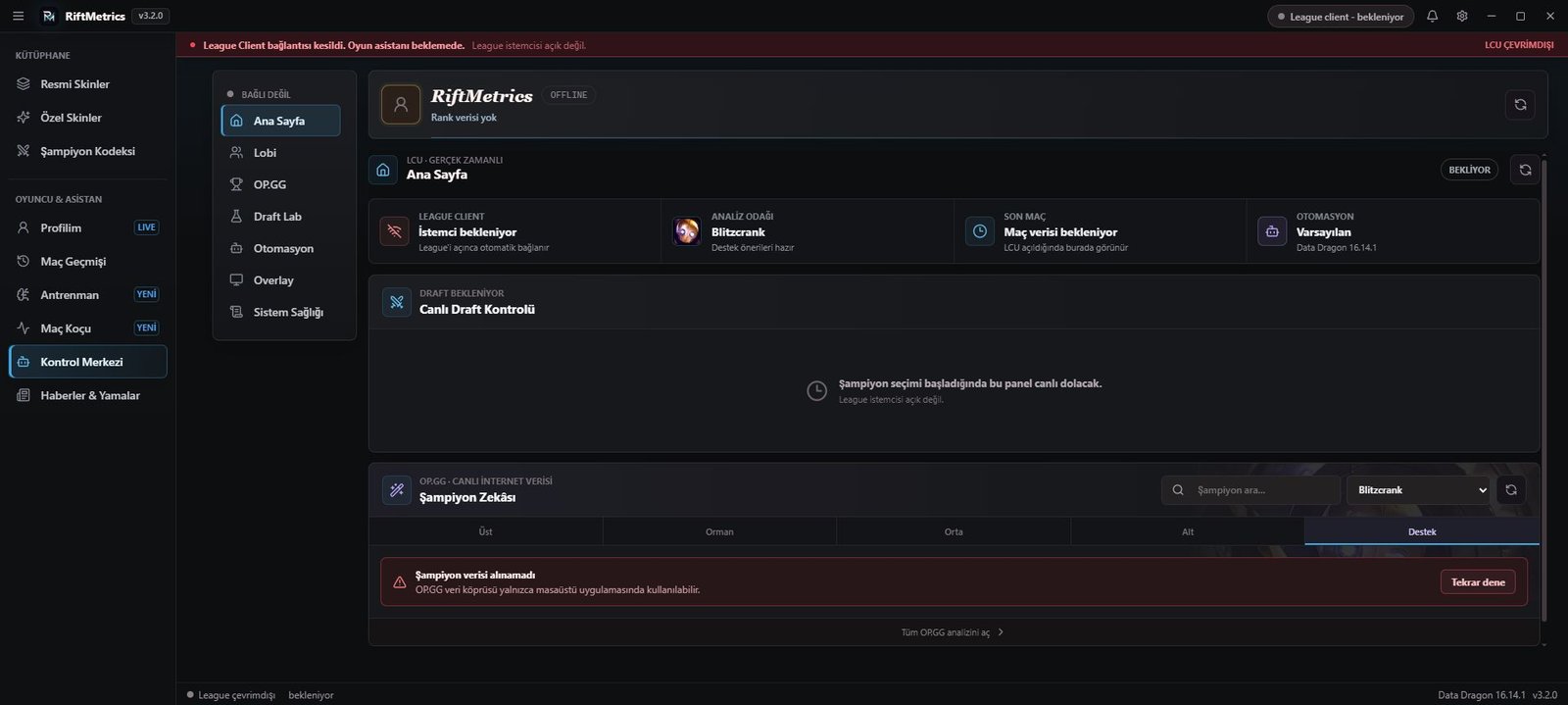Switch to Sistem Sağlığı in the inner navigation

[x=281, y=312]
